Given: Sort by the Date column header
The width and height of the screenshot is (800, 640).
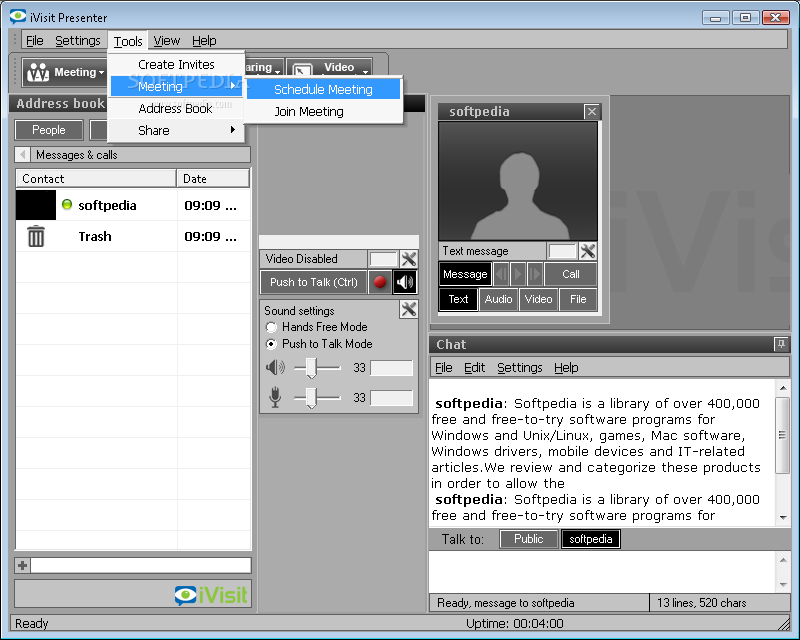Looking at the screenshot, I should [213, 179].
